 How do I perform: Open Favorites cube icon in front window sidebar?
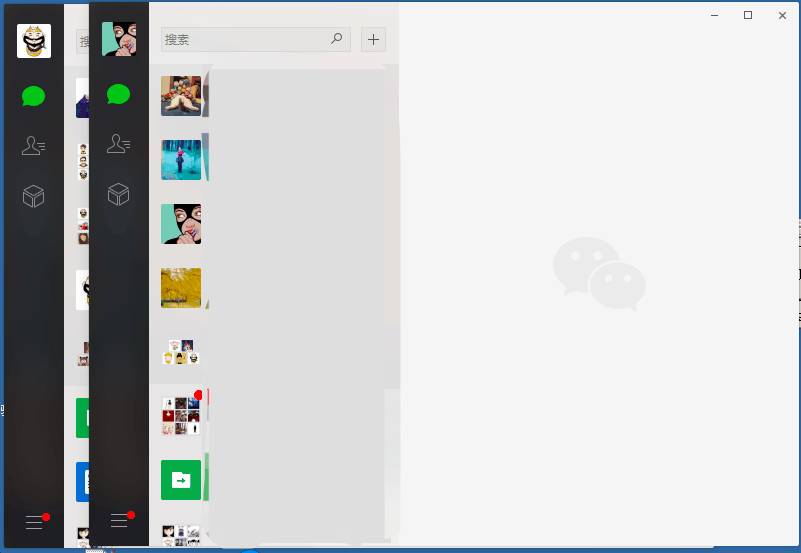[x=118, y=193]
